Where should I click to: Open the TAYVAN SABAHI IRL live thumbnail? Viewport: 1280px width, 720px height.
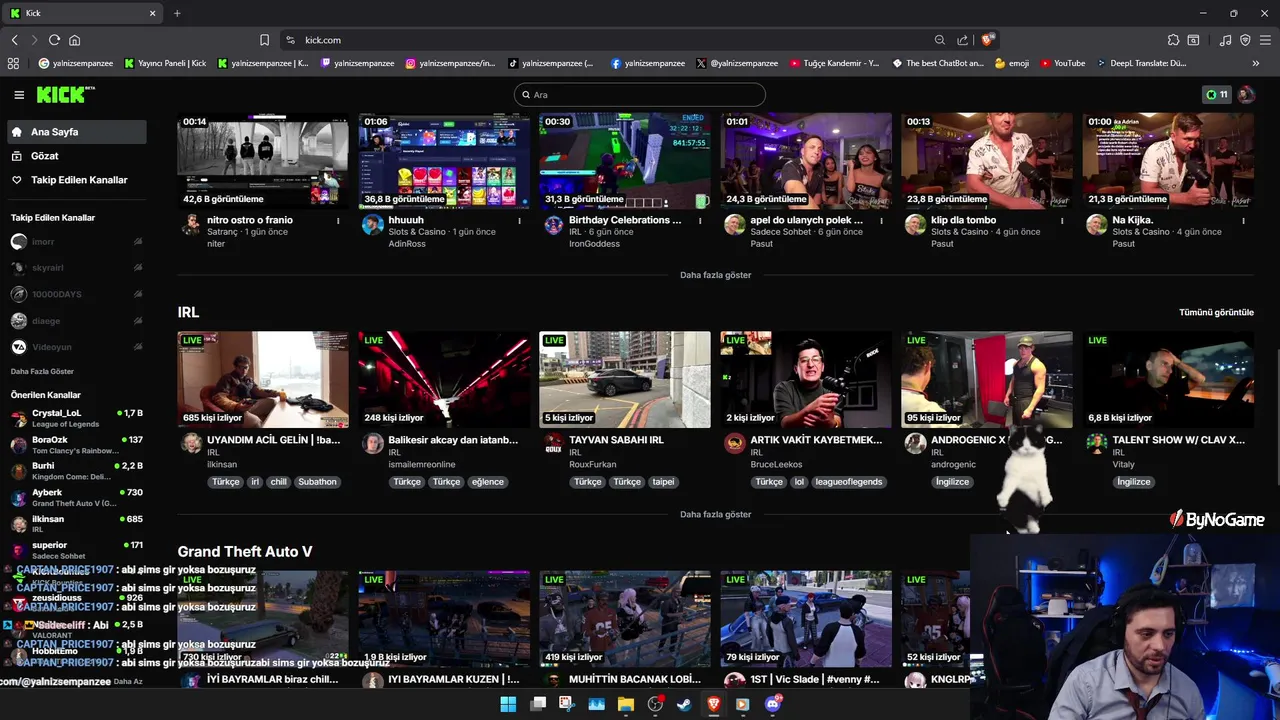625,379
